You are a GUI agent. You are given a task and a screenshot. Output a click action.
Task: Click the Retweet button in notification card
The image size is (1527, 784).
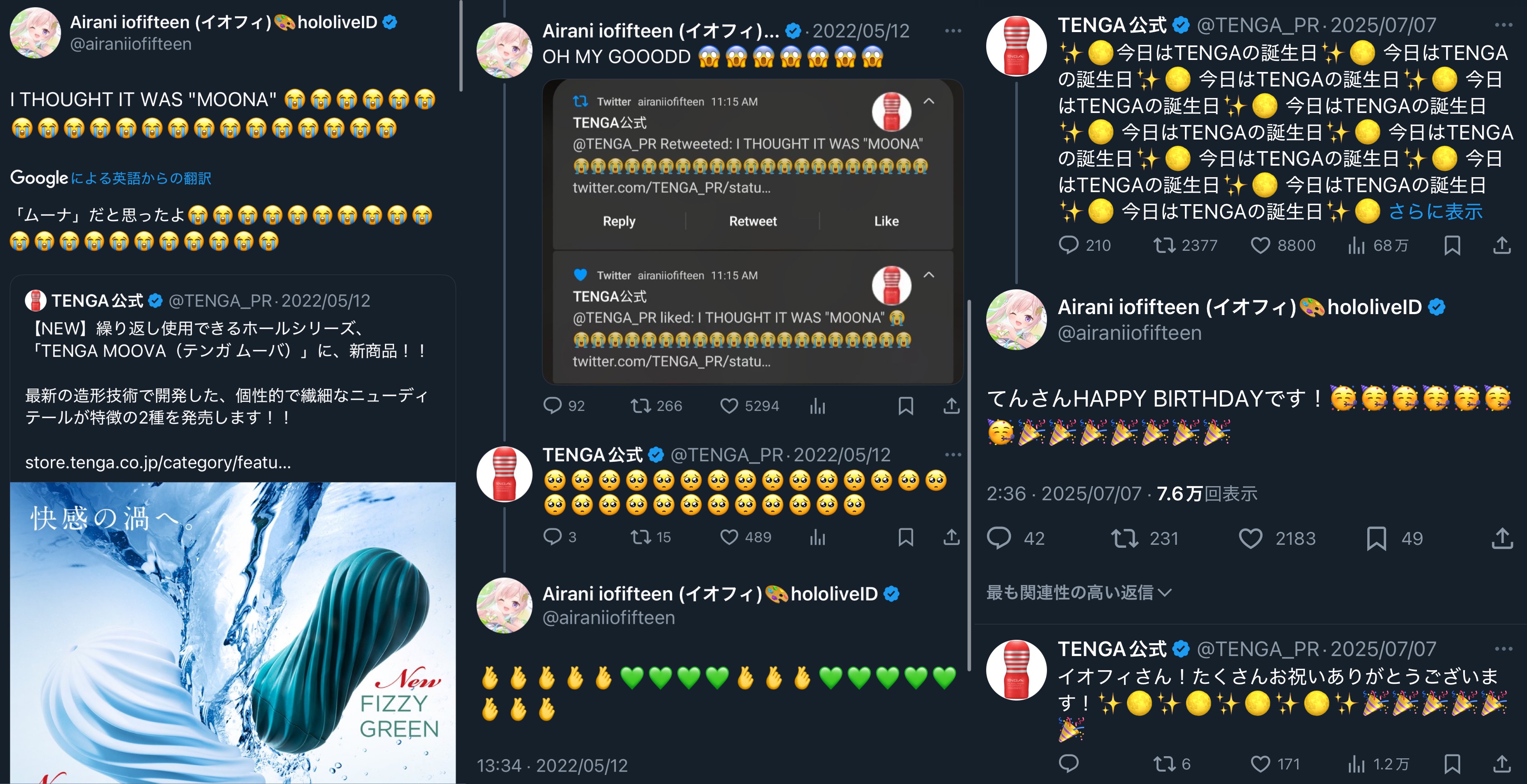(752, 221)
